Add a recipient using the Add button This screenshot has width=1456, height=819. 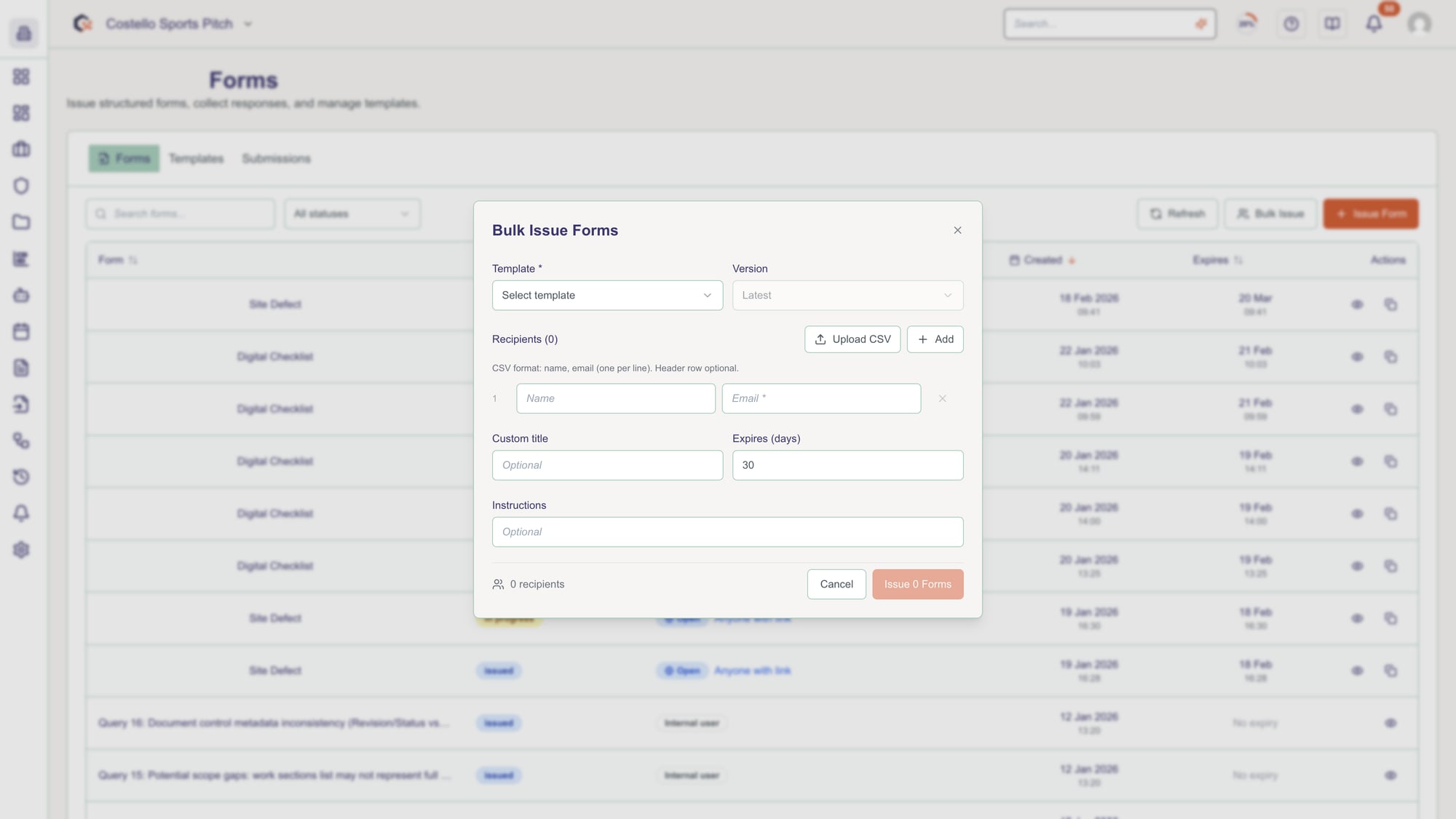(x=935, y=339)
